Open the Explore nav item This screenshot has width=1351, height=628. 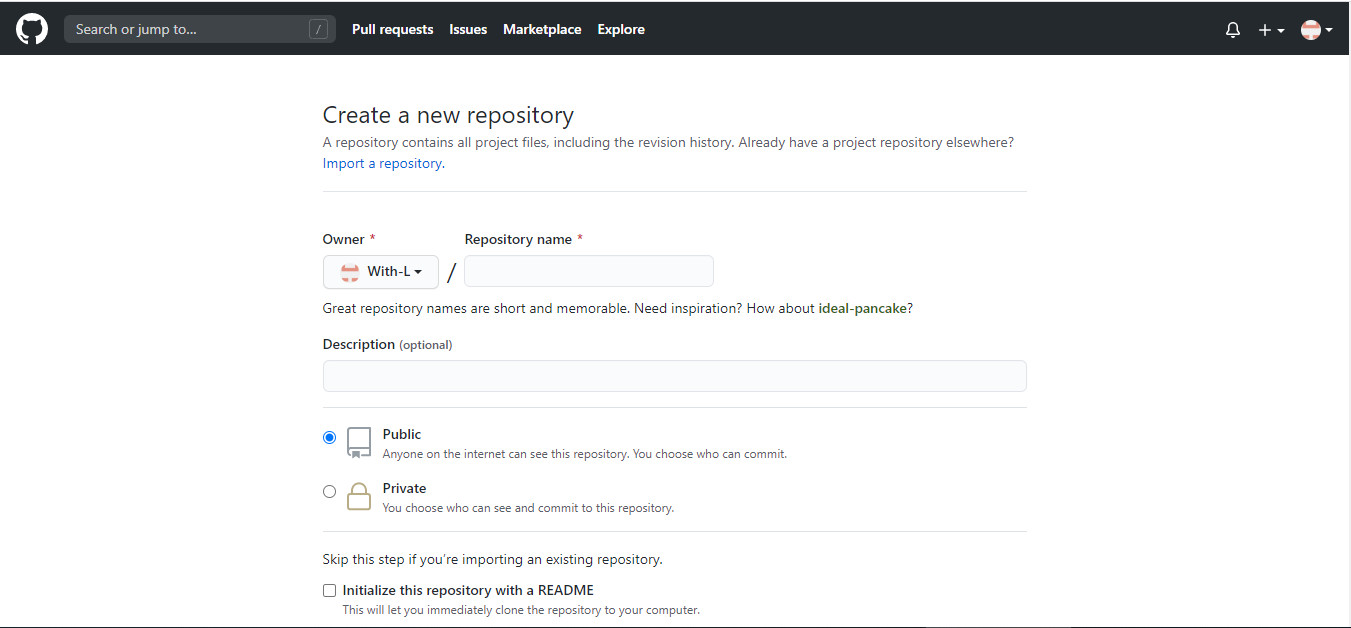coord(621,29)
